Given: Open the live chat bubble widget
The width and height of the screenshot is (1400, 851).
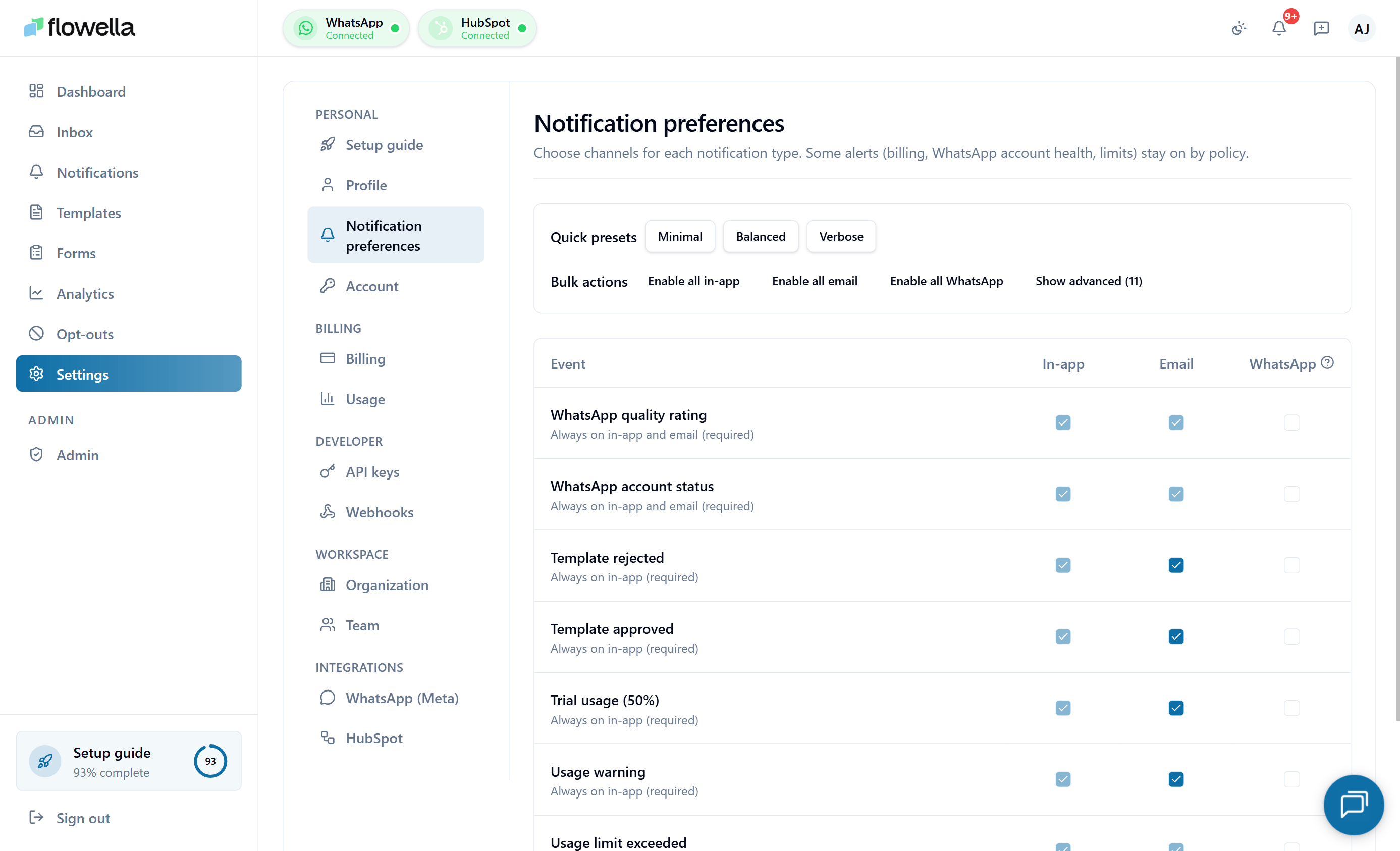Looking at the screenshot, I should [x=1354, y=805].
